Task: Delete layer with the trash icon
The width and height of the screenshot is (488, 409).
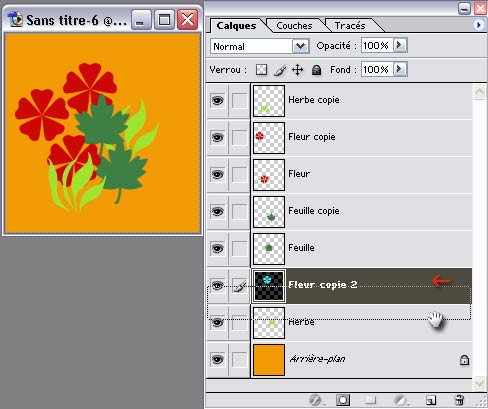Action: click(459, 399)
